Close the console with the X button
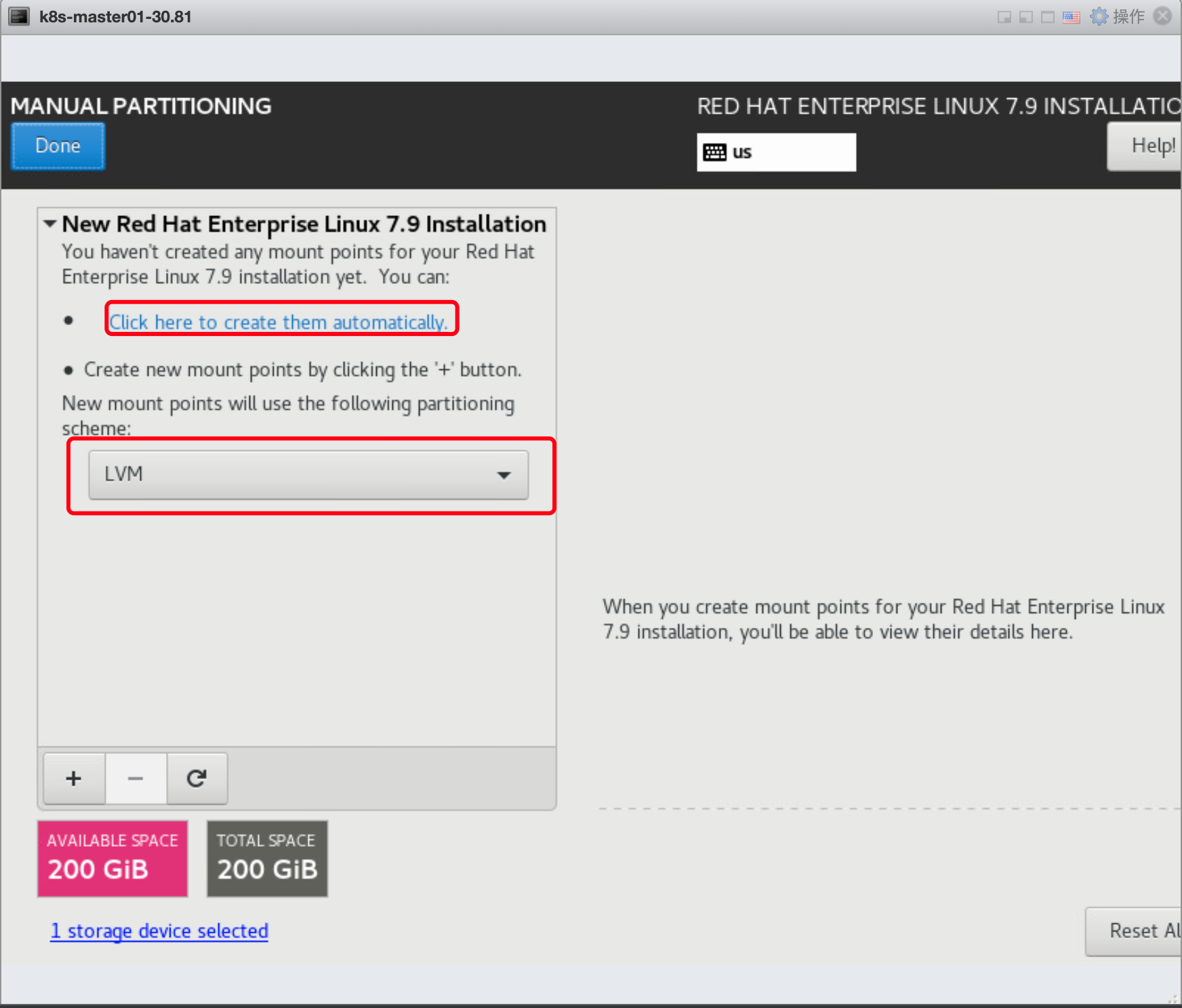The image size is (1182, 1008). pos(1163,16)
